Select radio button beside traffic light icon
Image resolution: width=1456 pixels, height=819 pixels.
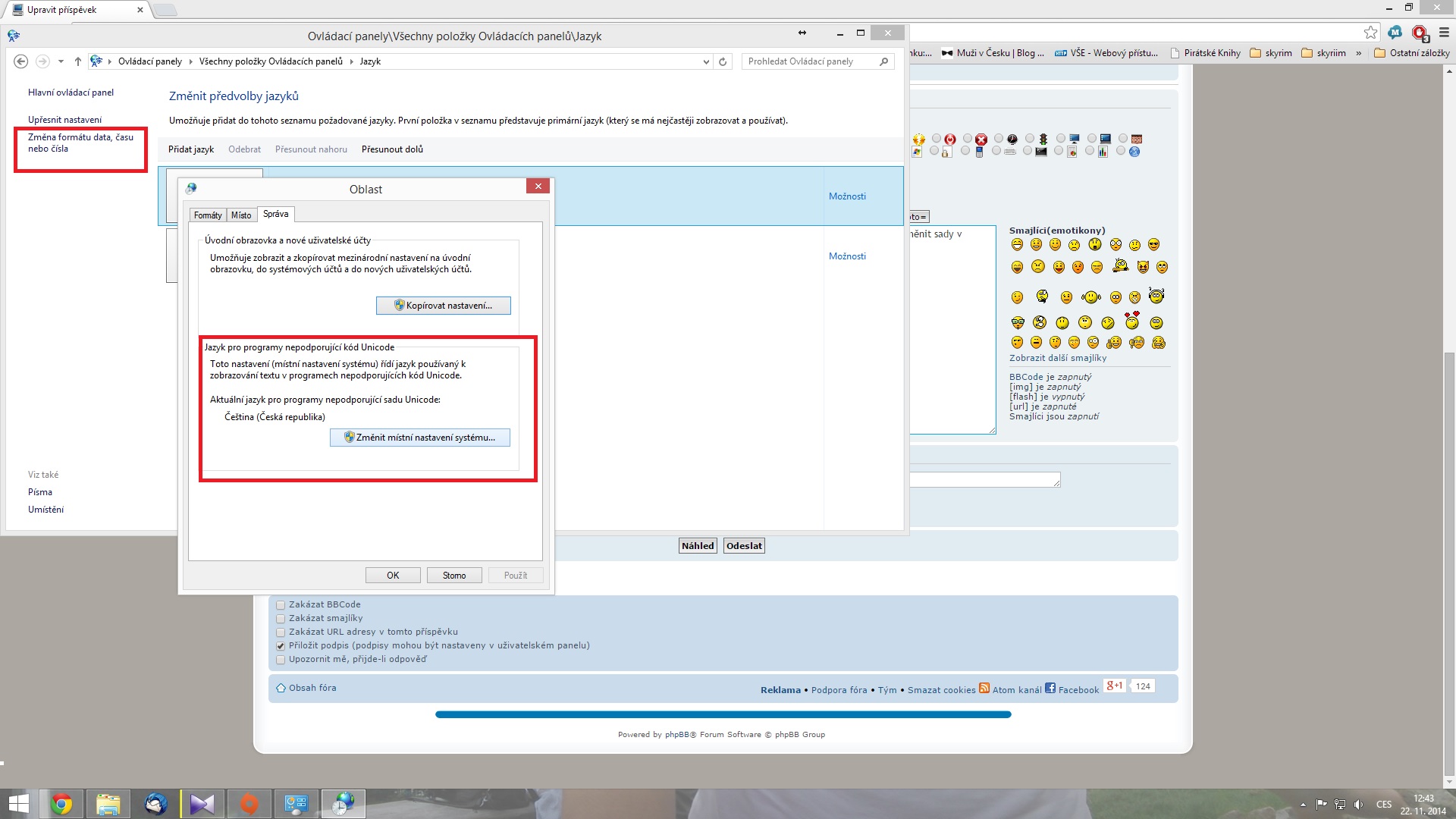coord(1029,139)
